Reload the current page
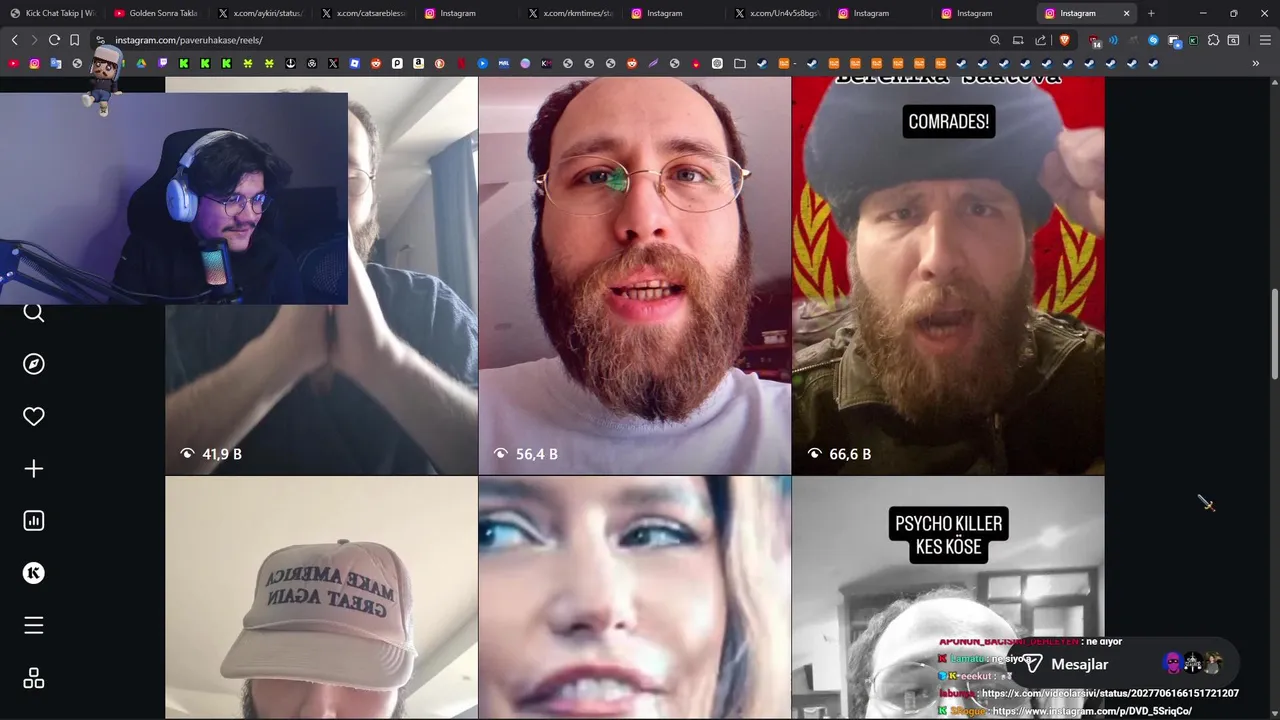 pyautogui.click(x=54, y=40)
